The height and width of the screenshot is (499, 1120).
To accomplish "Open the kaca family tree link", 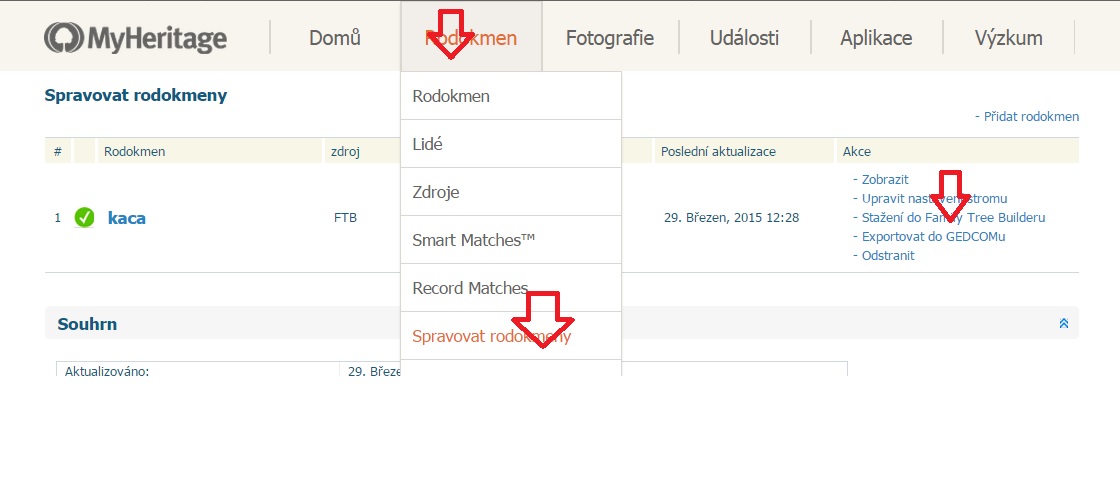I will 127,217.
